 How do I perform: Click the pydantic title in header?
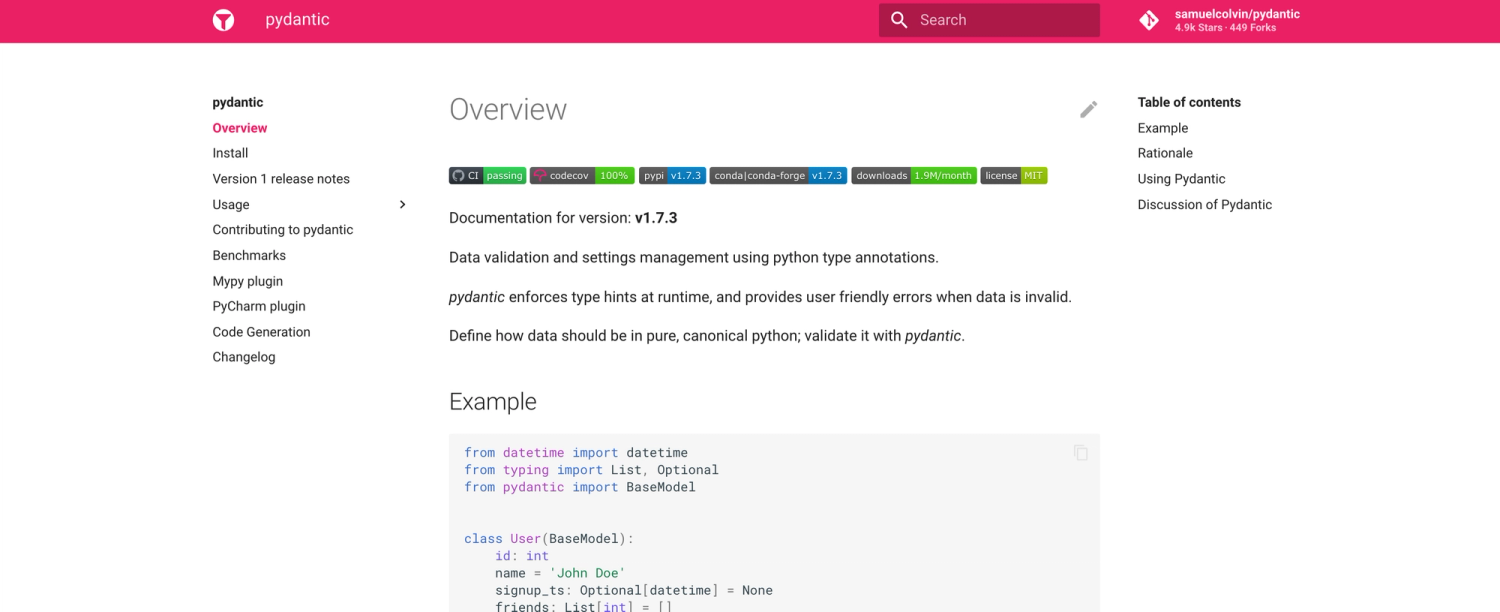(297, 20)
